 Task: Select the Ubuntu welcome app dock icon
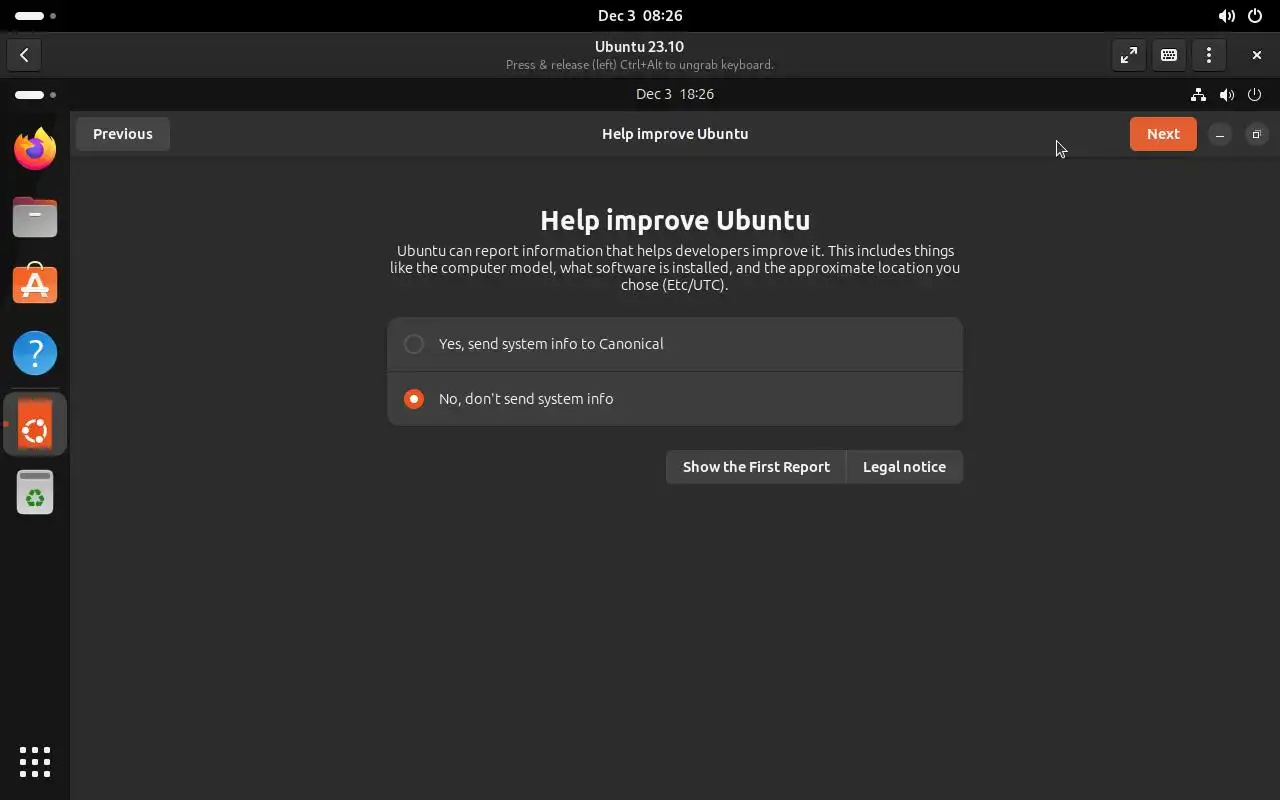pos(35,425)
